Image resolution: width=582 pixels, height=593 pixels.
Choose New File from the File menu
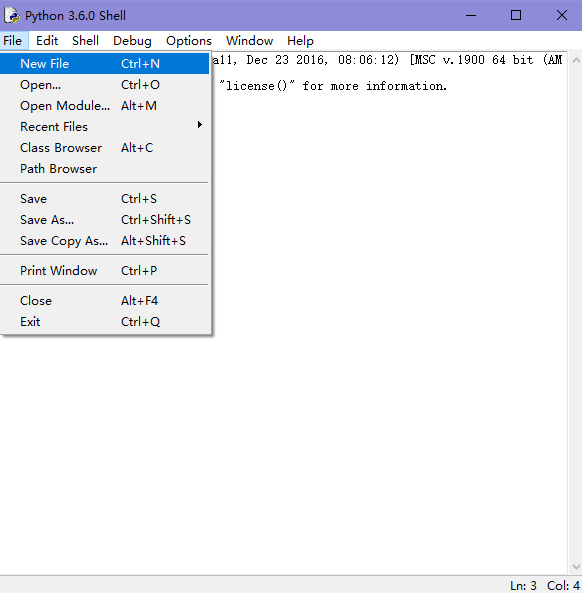pos(104,64)
